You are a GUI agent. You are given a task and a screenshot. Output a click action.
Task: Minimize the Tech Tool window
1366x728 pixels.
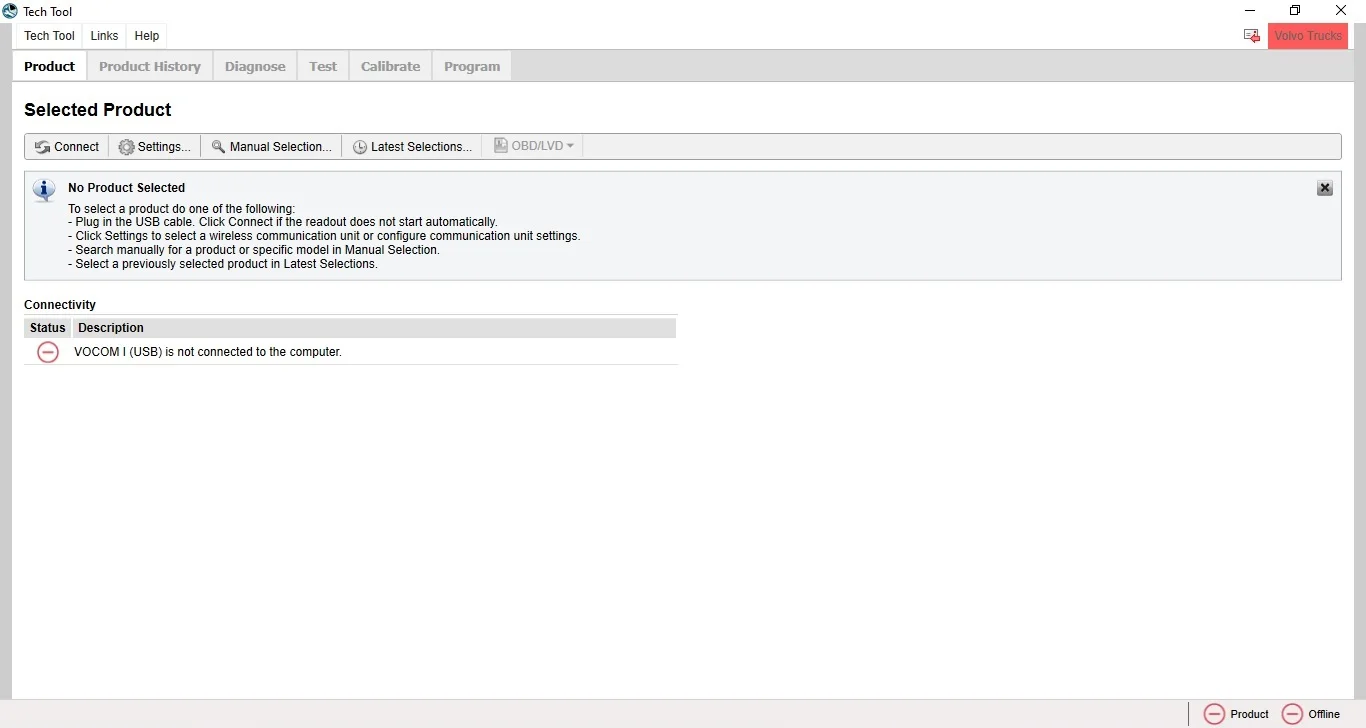coord(1250,11)
